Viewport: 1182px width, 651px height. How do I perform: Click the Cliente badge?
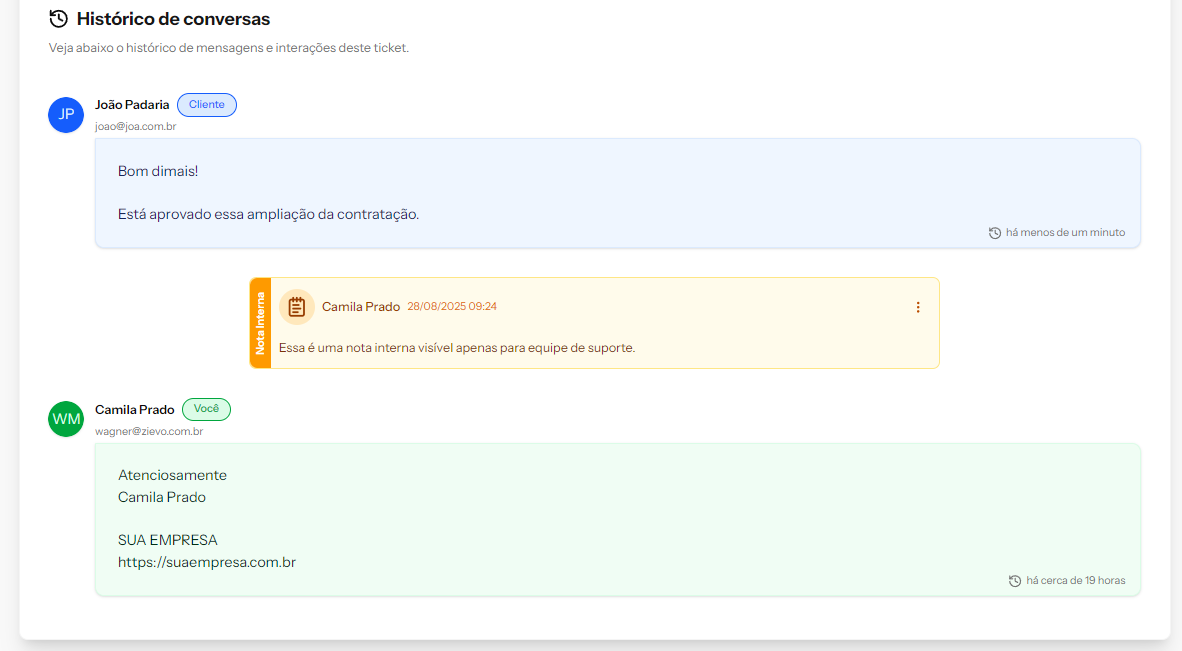click(x=207, y=105)
